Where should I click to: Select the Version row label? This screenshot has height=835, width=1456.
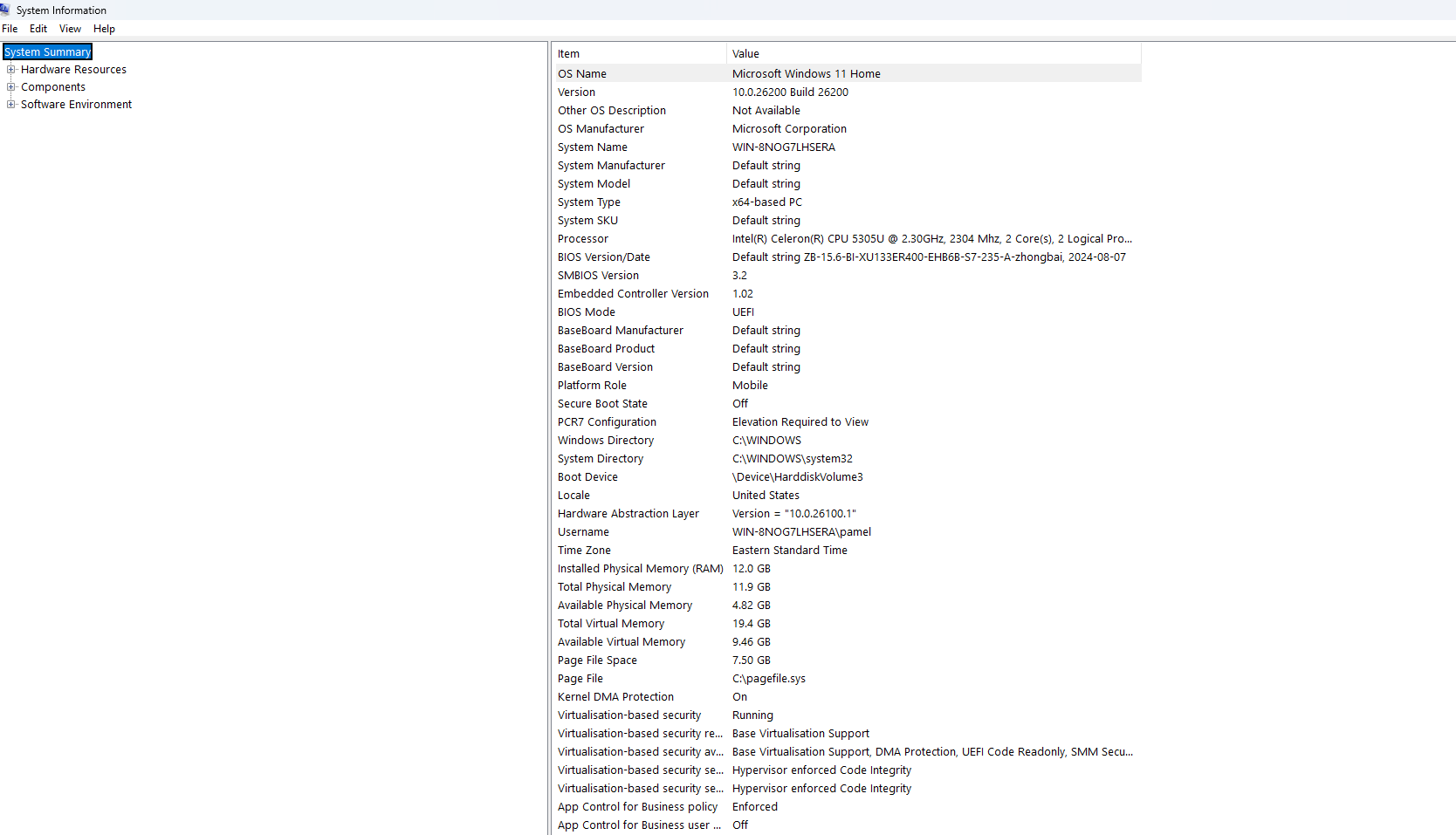click(577, 92)
